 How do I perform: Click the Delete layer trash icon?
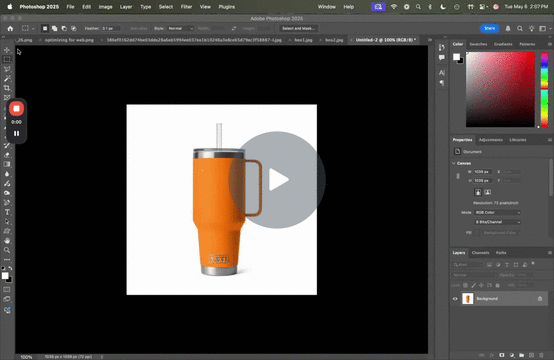pyautogui.click(x=541, y=355)
